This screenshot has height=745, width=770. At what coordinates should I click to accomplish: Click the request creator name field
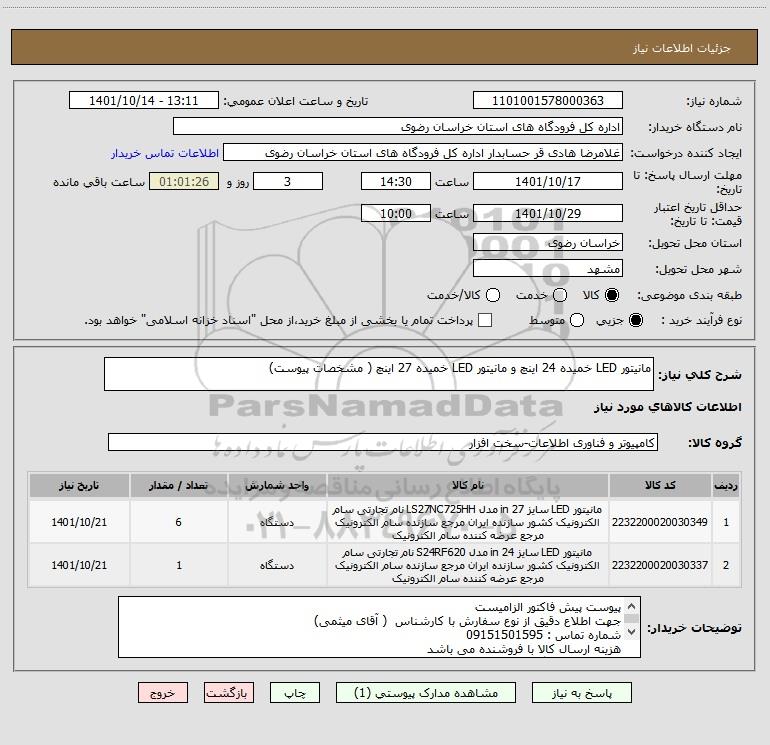423,153
